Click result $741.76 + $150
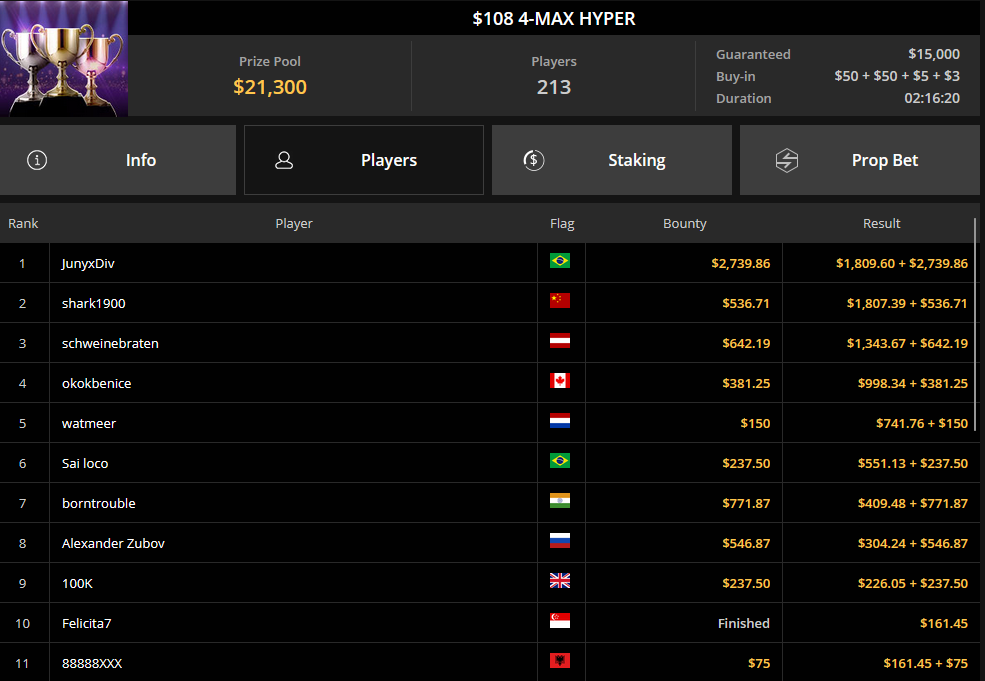The image size is (985, 681). coord(922,423)
